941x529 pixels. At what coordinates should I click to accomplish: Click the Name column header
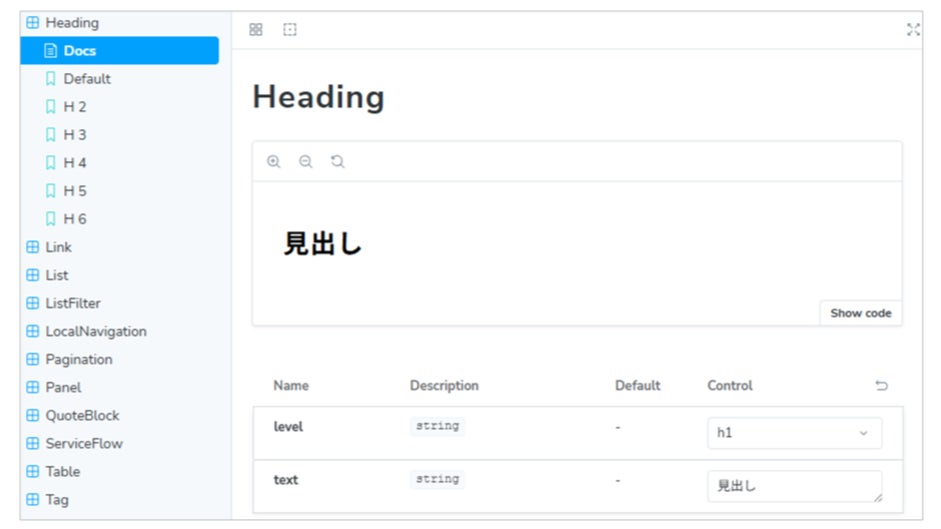[x=291, y=385]
